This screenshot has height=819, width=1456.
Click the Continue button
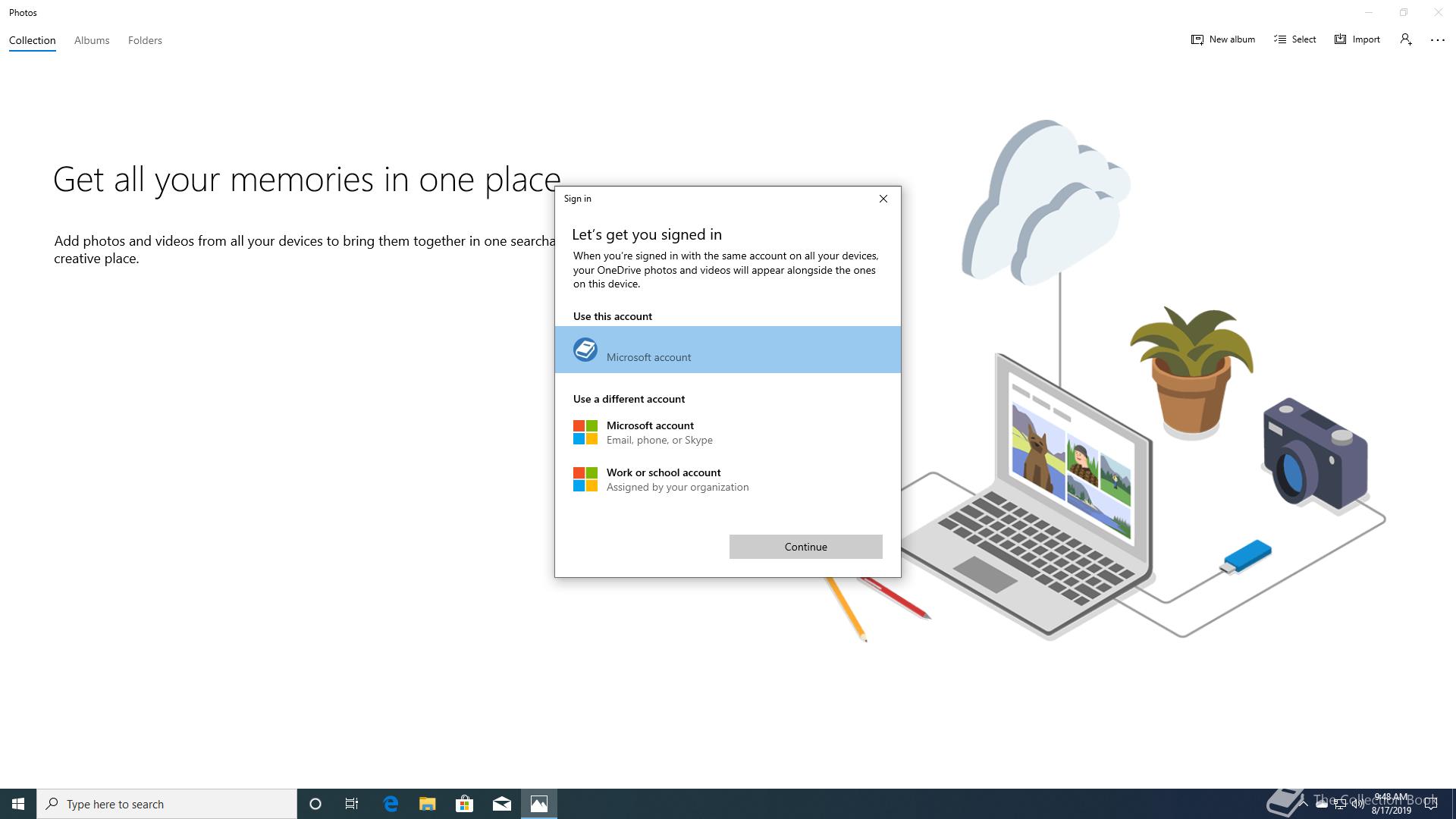[805, 547]
